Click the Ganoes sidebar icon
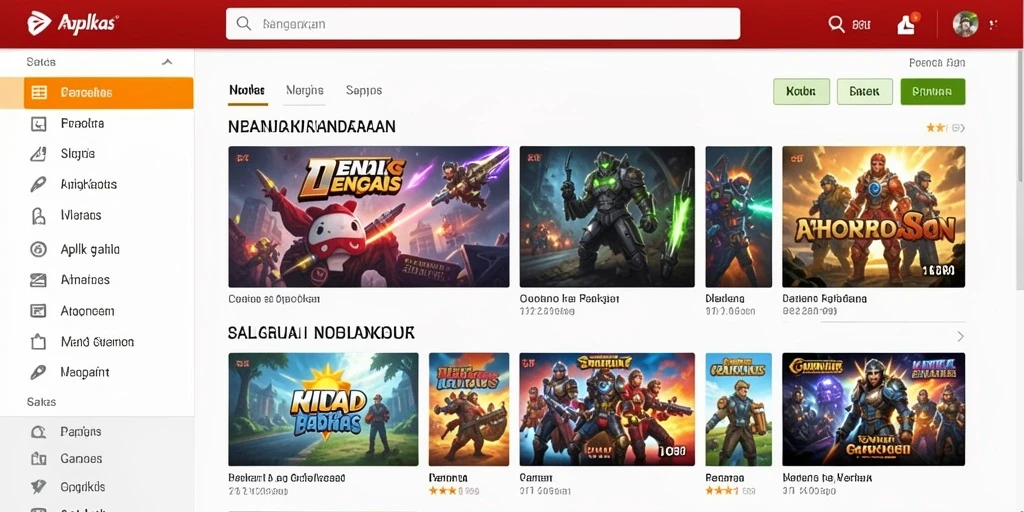The height and width of the screenshot is (512, 1024). point(39,459)
